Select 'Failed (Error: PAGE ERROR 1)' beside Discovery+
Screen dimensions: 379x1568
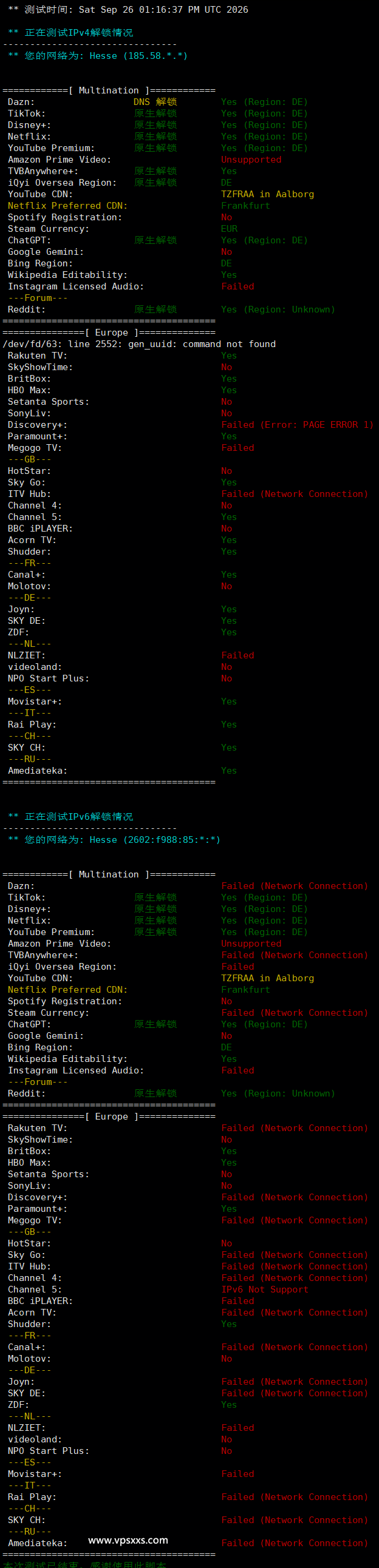tap(298, 425)
